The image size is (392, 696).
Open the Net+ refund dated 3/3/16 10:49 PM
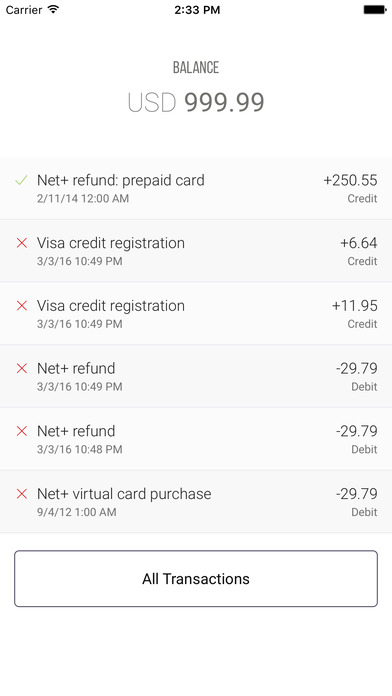point(196,376)
